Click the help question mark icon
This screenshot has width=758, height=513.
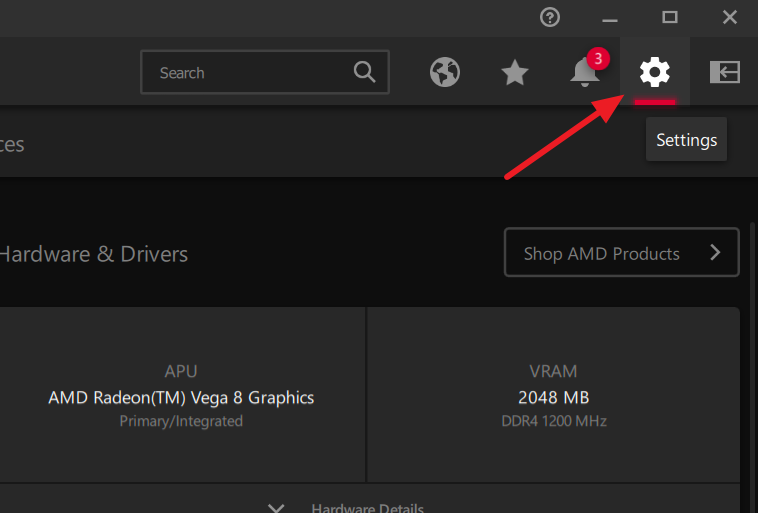point(550,17)
